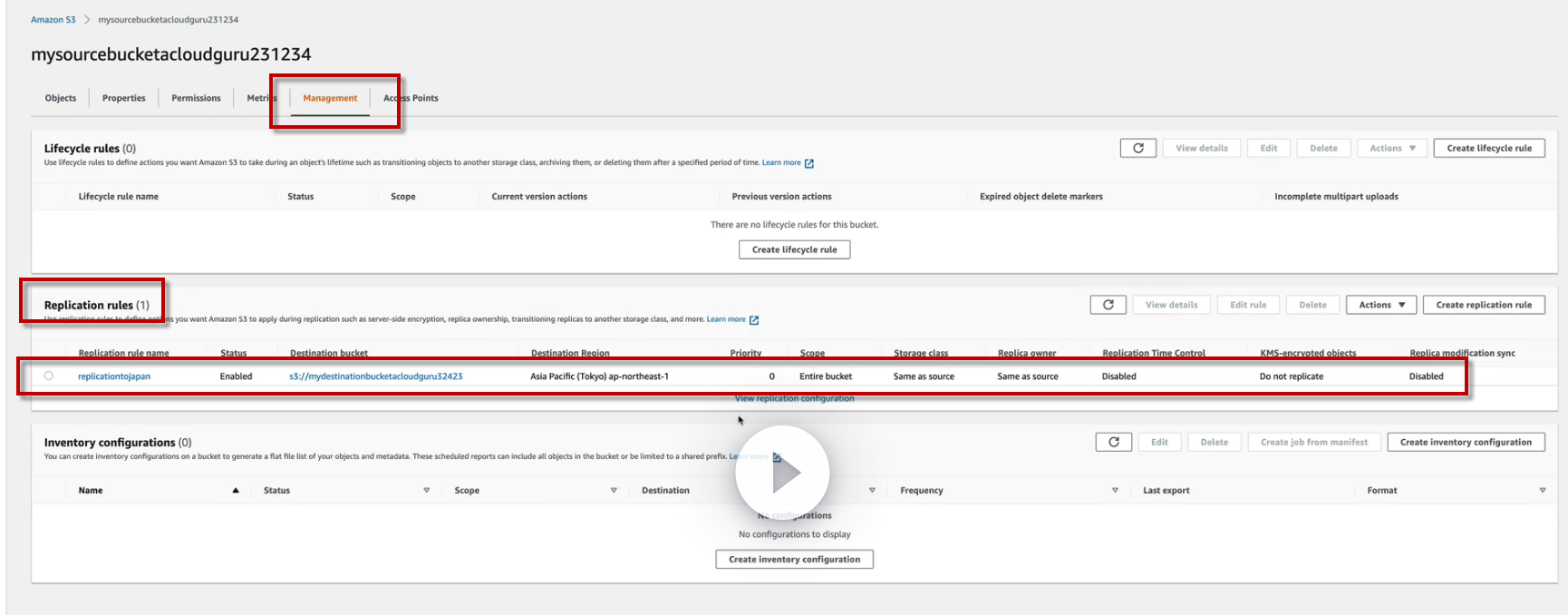Click Create lifecycle rule in empty table
The width and height of the screenshot is (1568, 615).
795,249
